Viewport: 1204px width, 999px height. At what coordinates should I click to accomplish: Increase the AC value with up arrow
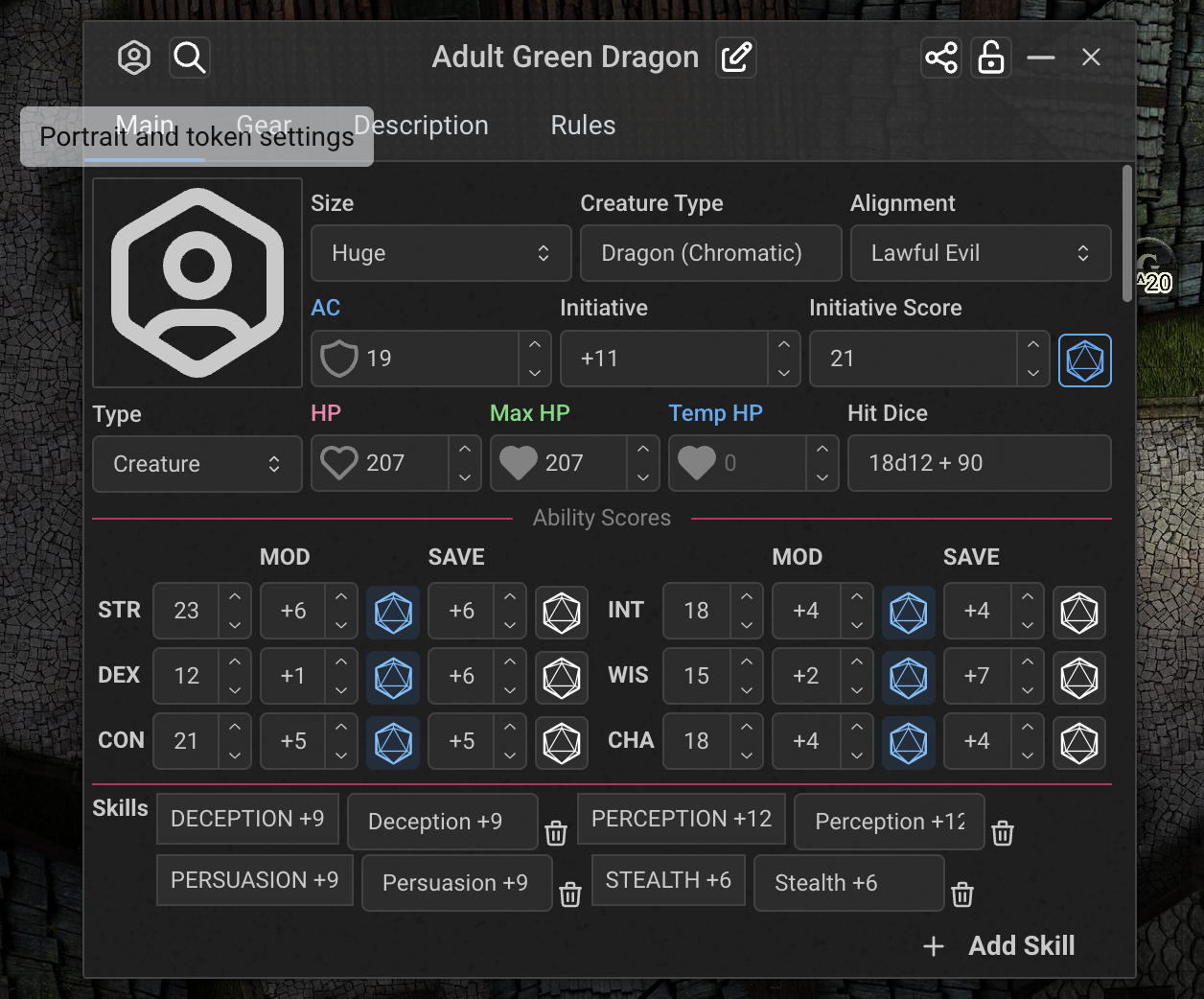click(x=535, y=345)
